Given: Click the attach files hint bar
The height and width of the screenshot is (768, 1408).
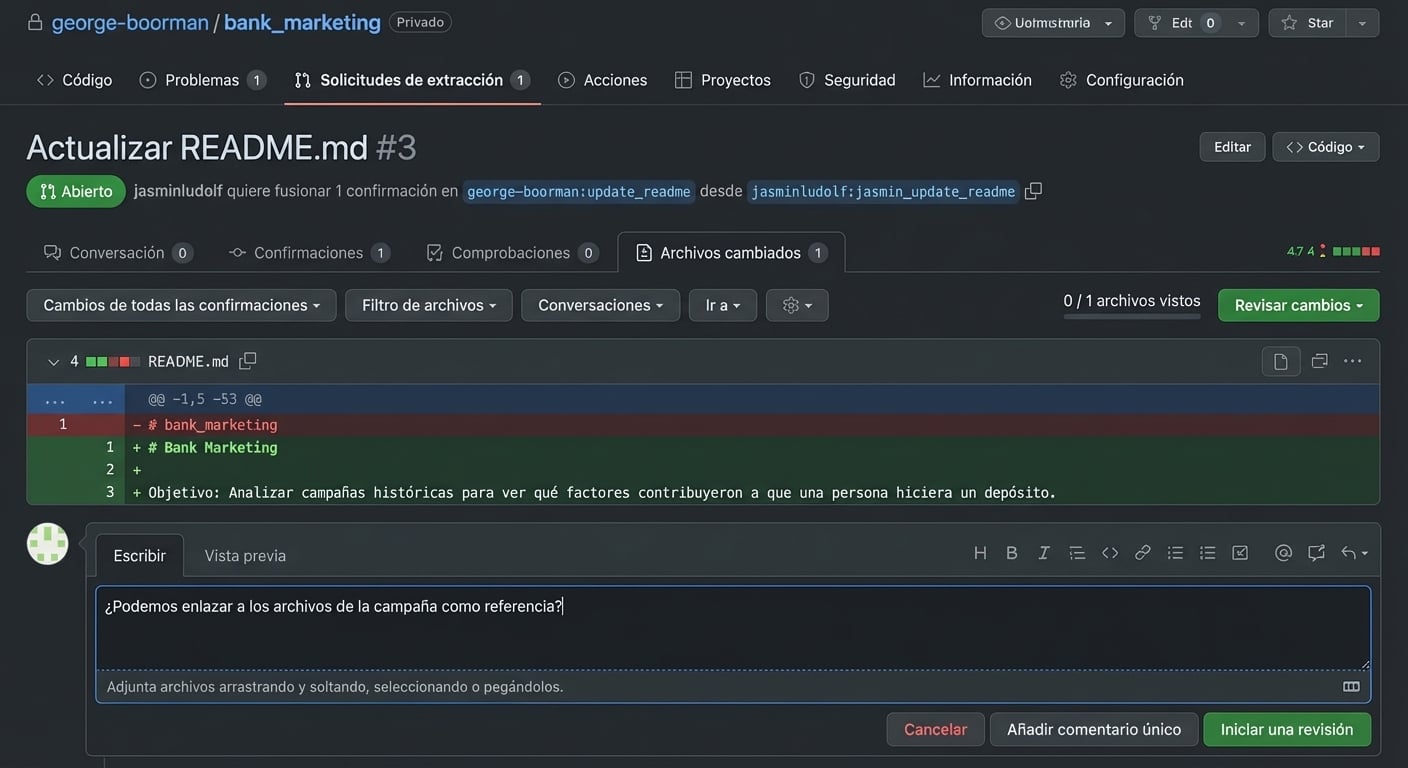Looking at the screenshot, I should point(733,687).
